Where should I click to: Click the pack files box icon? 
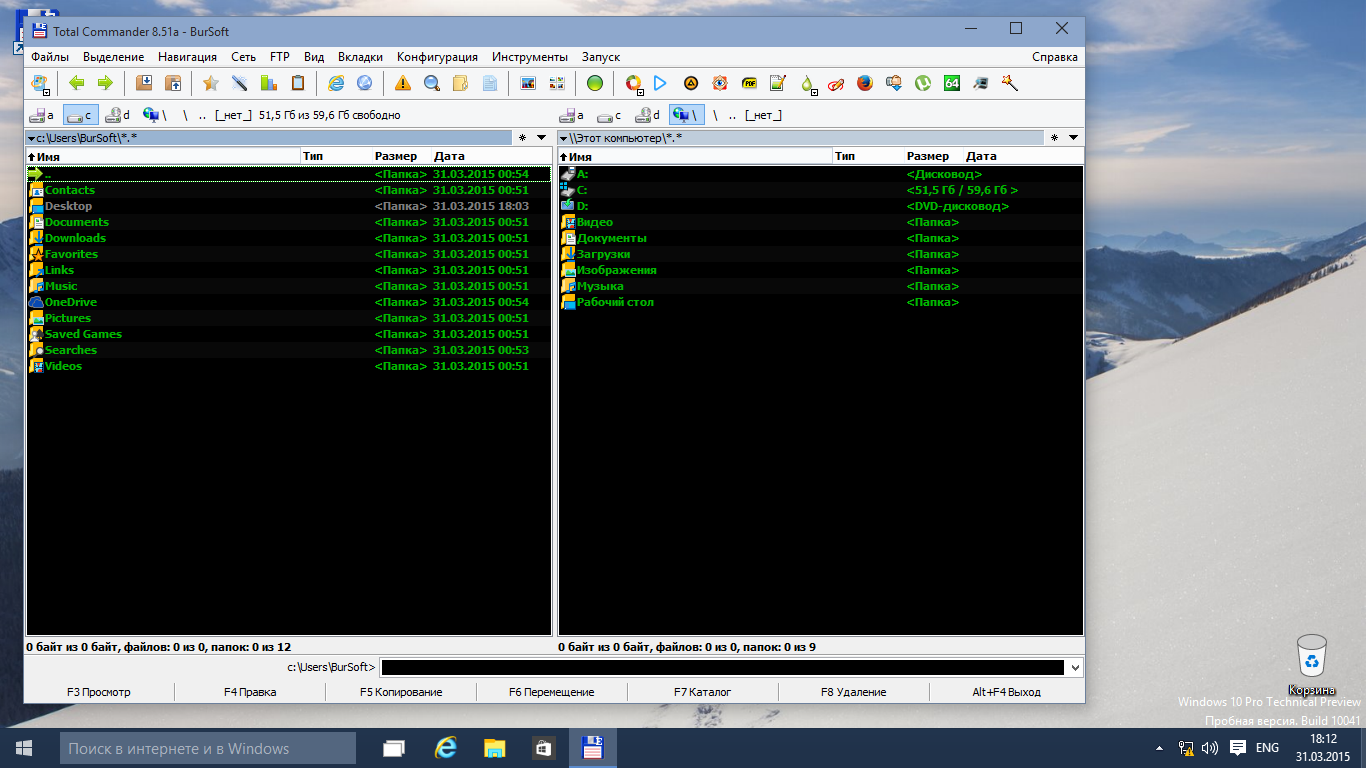(144, 83)
